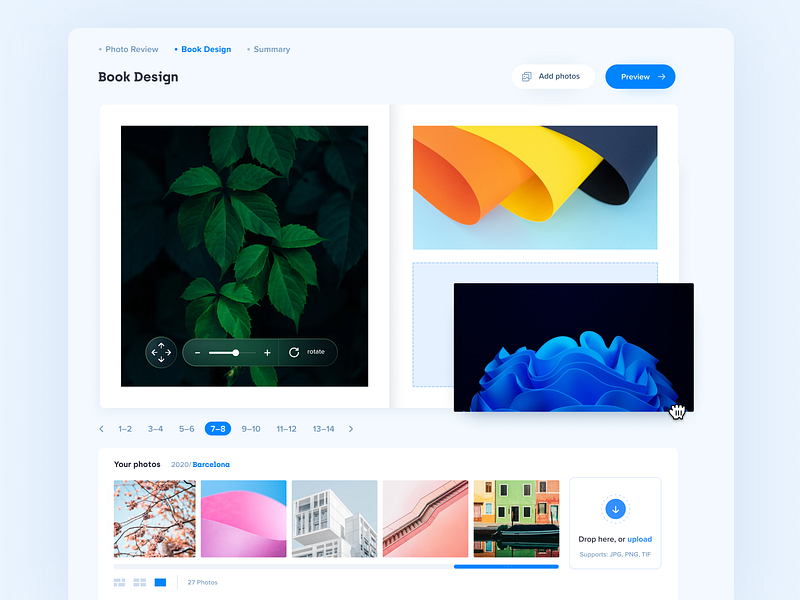The height and width of the screenshot is (600, 800).
Task: Click the horizontal scrollbar under the photo strip
Action: (505, 565)
